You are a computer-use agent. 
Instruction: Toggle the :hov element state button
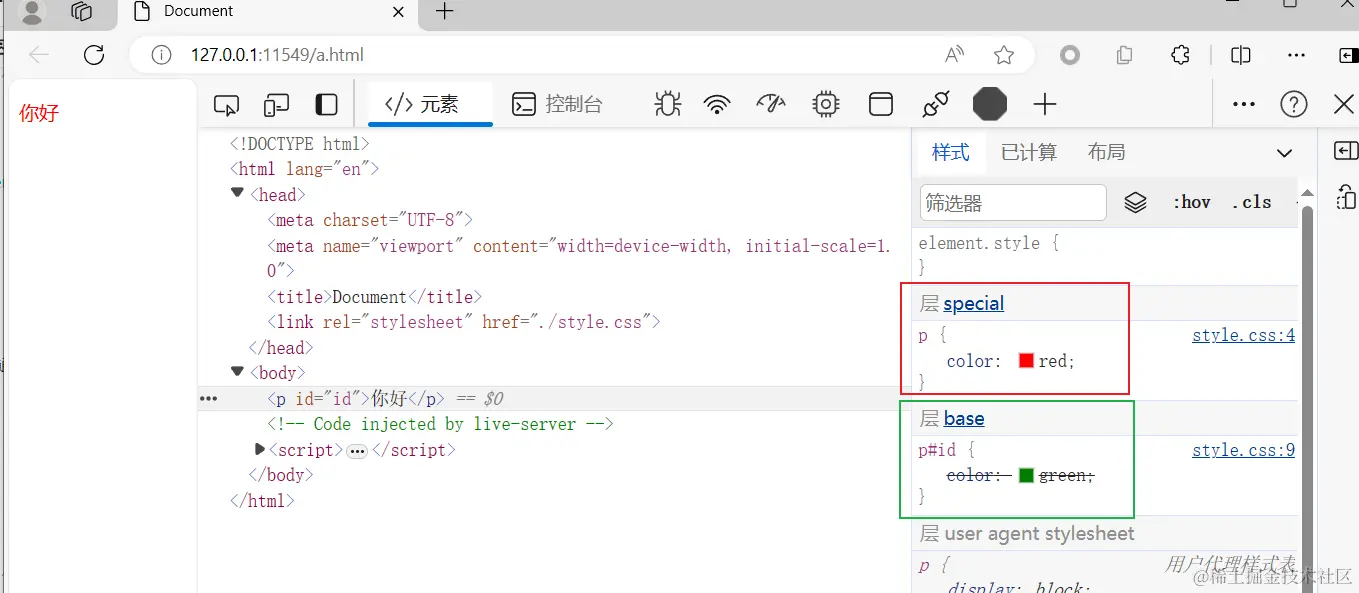pyautogui.click(x=1192, y=203)
